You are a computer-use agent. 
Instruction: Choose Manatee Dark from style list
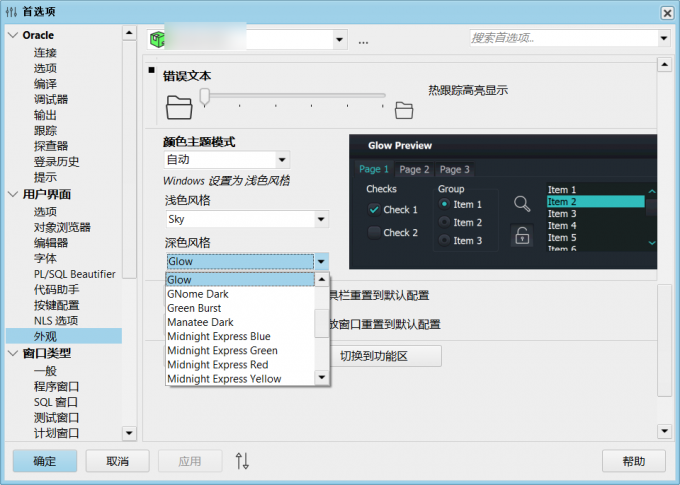pyautogui.click(x=240, y=322)
